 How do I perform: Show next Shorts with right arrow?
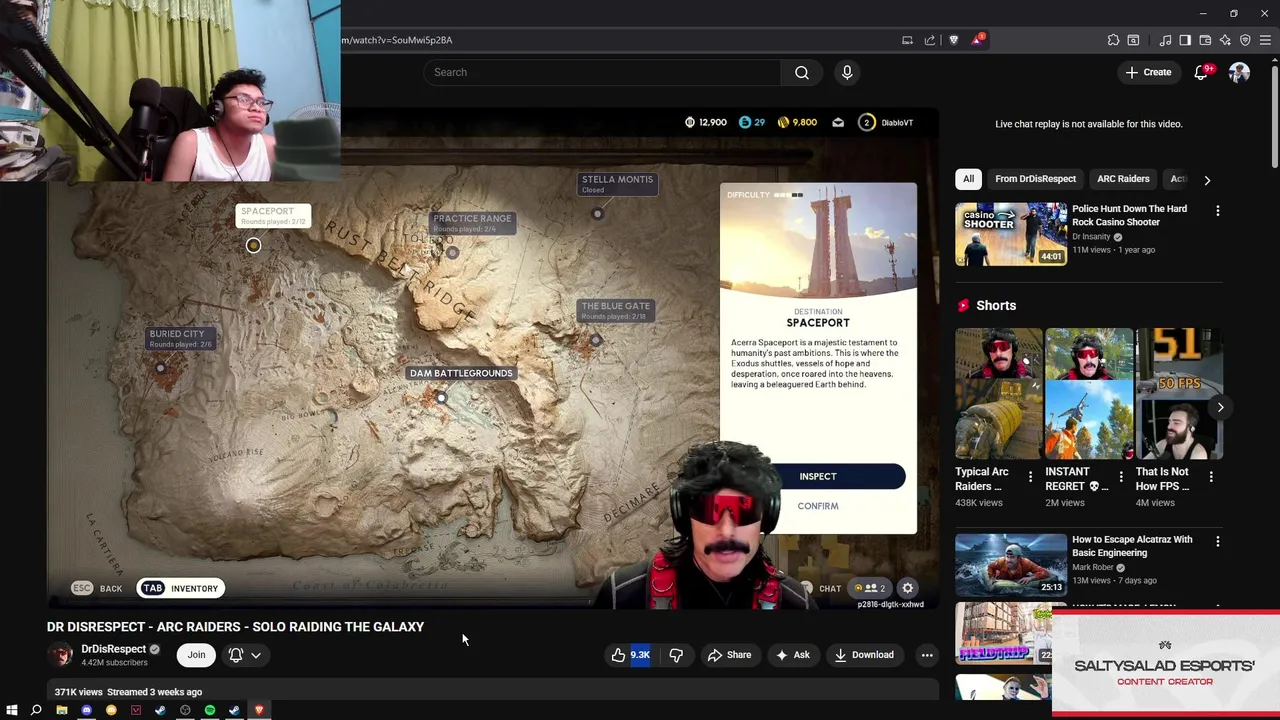coord(1220,407)
